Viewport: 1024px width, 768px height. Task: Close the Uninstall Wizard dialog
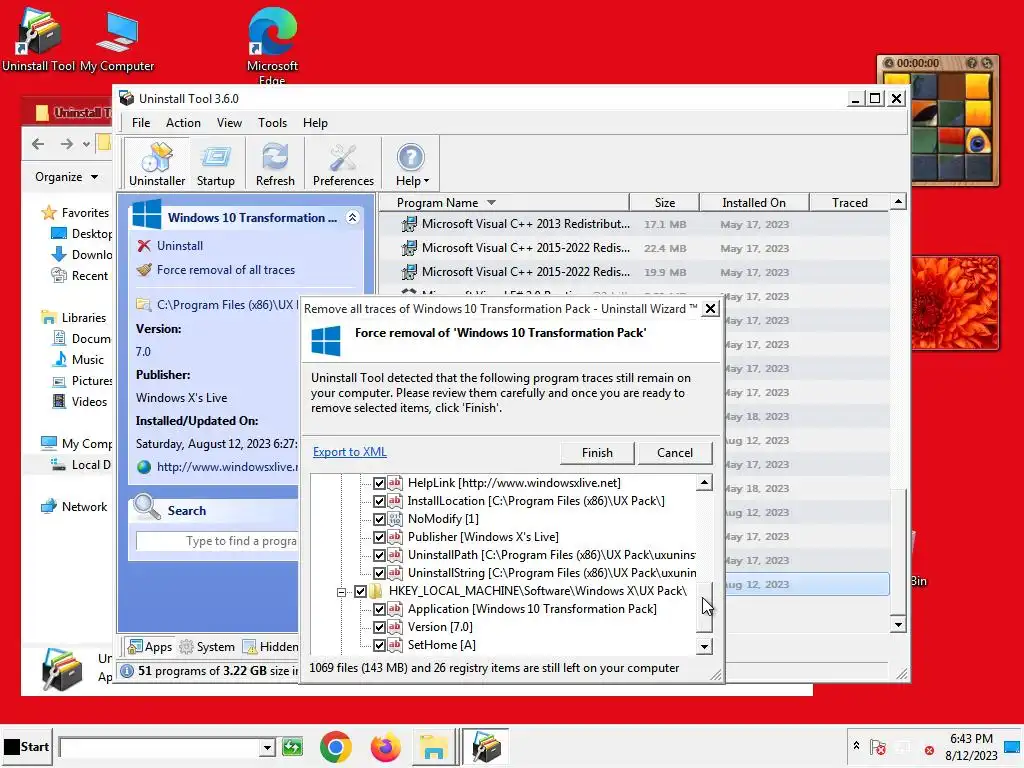click(711, 308)
